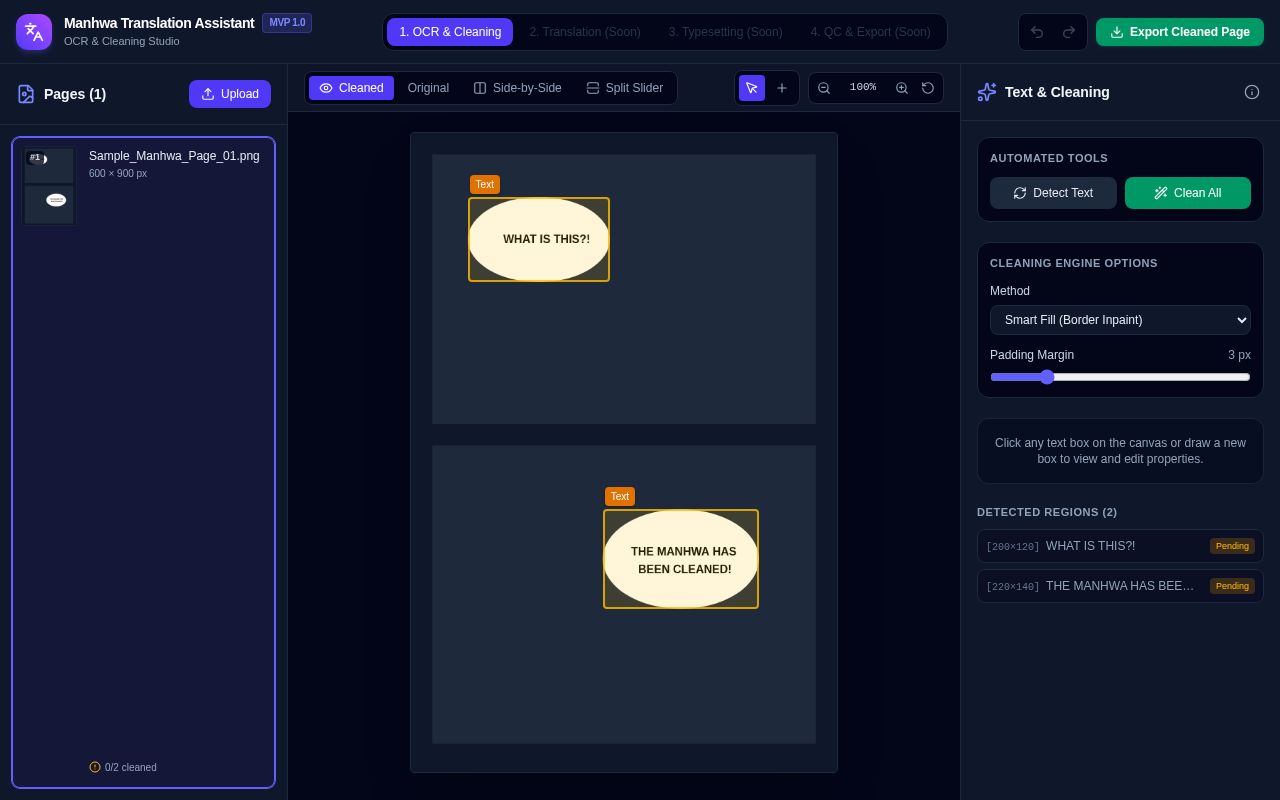
Task: Click the Clean All button
Action: [x=1188, y=193]
